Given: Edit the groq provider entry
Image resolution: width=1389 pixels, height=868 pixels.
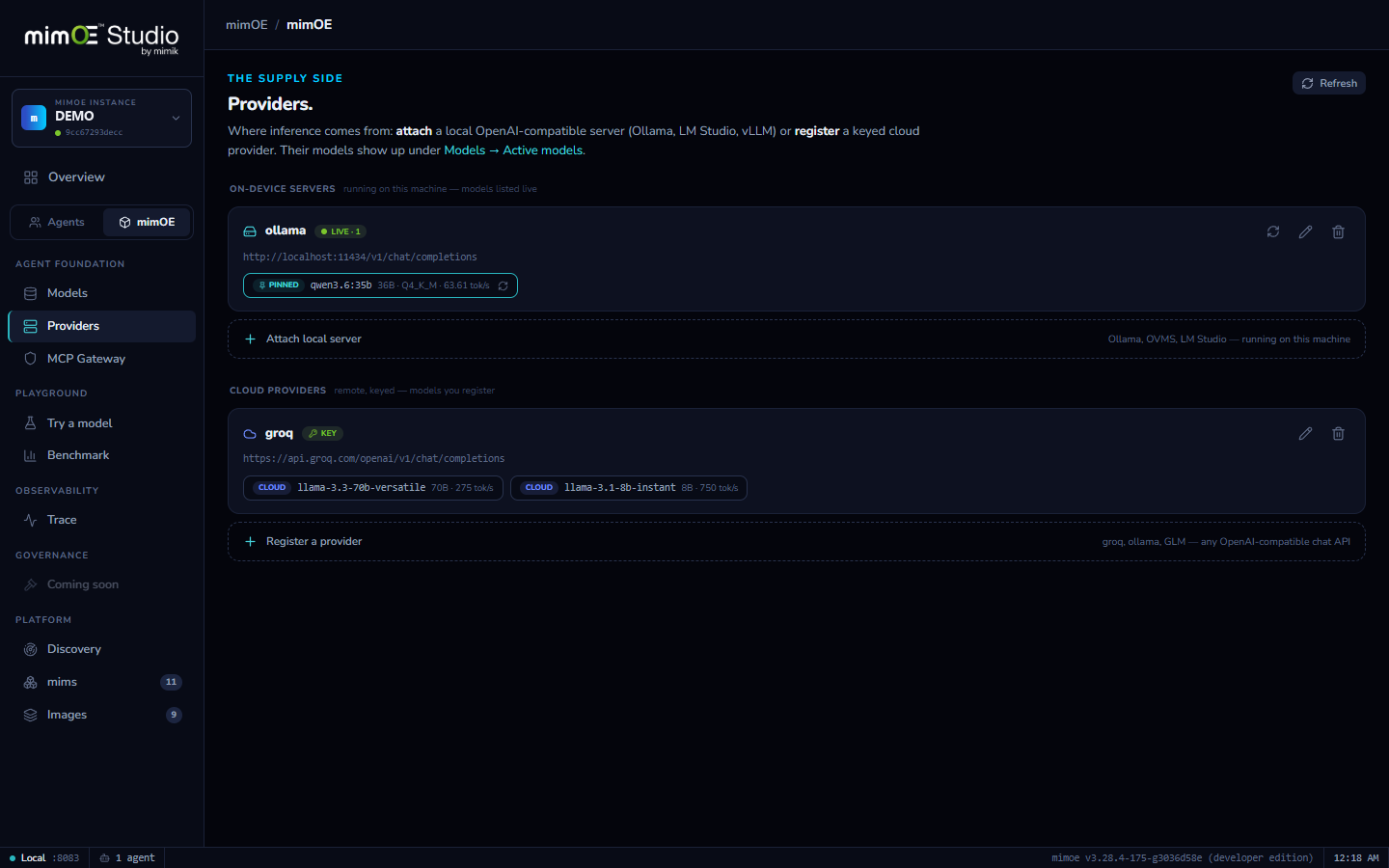Looking at the screenshot, I should pos(1305,434).
